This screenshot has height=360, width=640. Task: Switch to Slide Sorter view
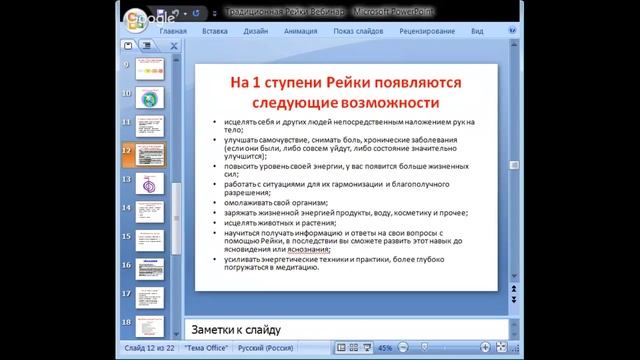coord(354,347)
